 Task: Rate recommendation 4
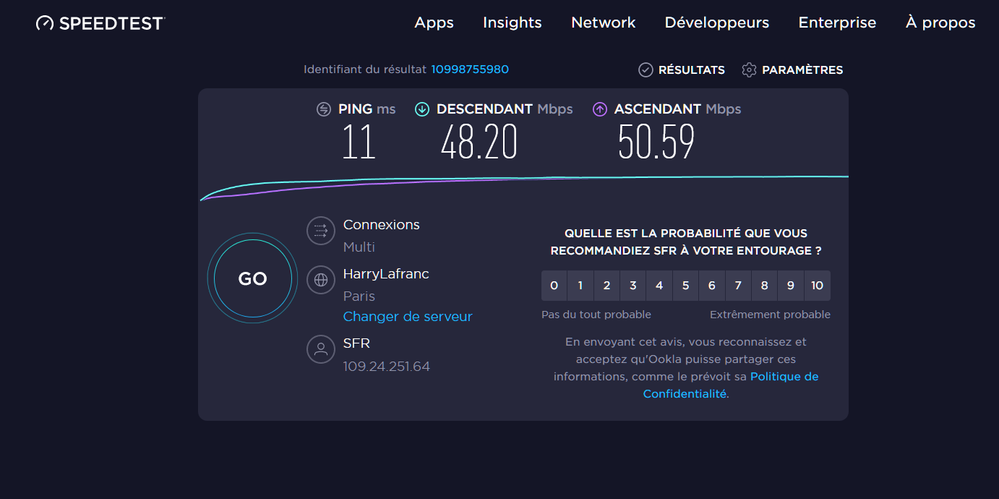point(659,286)
